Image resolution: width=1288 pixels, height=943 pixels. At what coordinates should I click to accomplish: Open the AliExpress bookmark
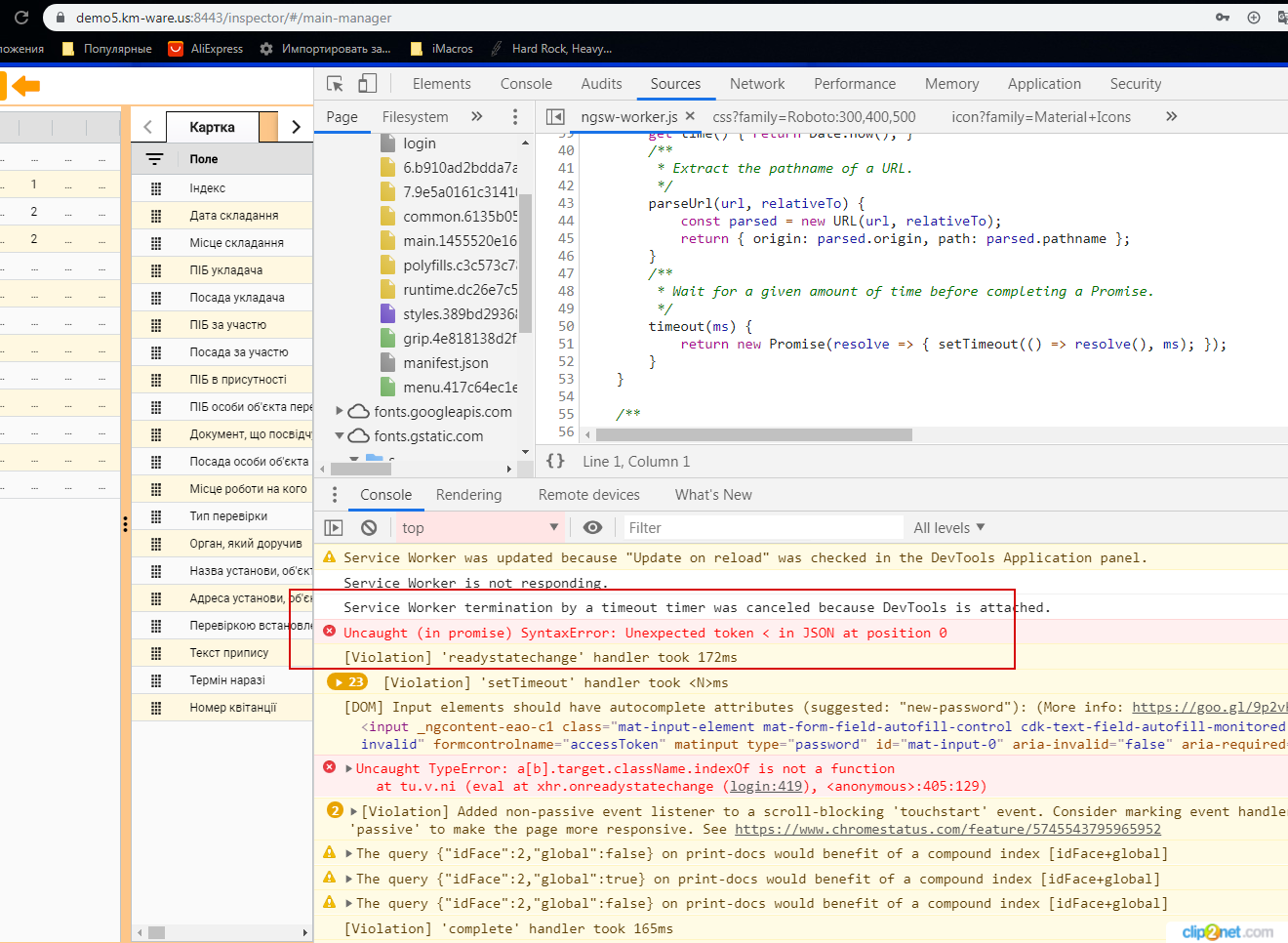[x=205, y=48]
